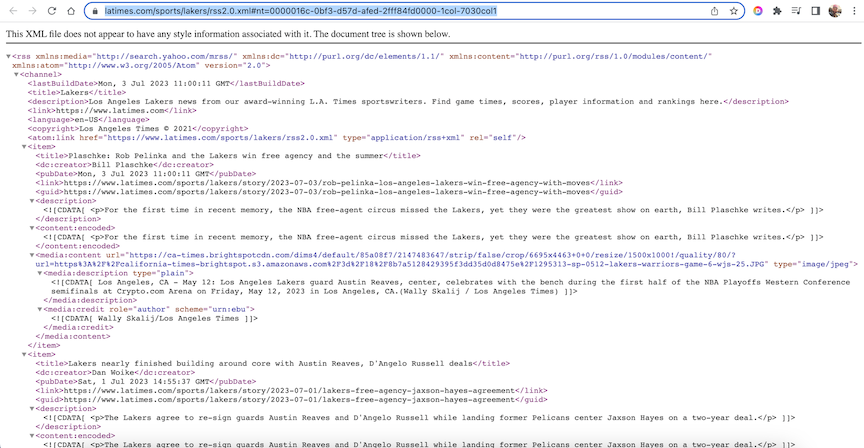
Task: Click the channel description text
Action: click(x=406, y=101)
